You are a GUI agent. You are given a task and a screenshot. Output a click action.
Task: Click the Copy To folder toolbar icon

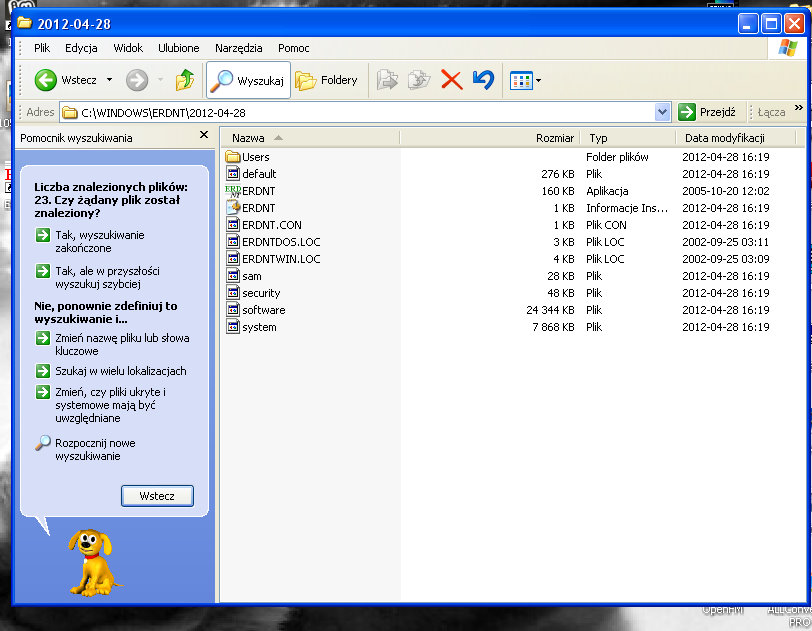(x=419, y=80)
